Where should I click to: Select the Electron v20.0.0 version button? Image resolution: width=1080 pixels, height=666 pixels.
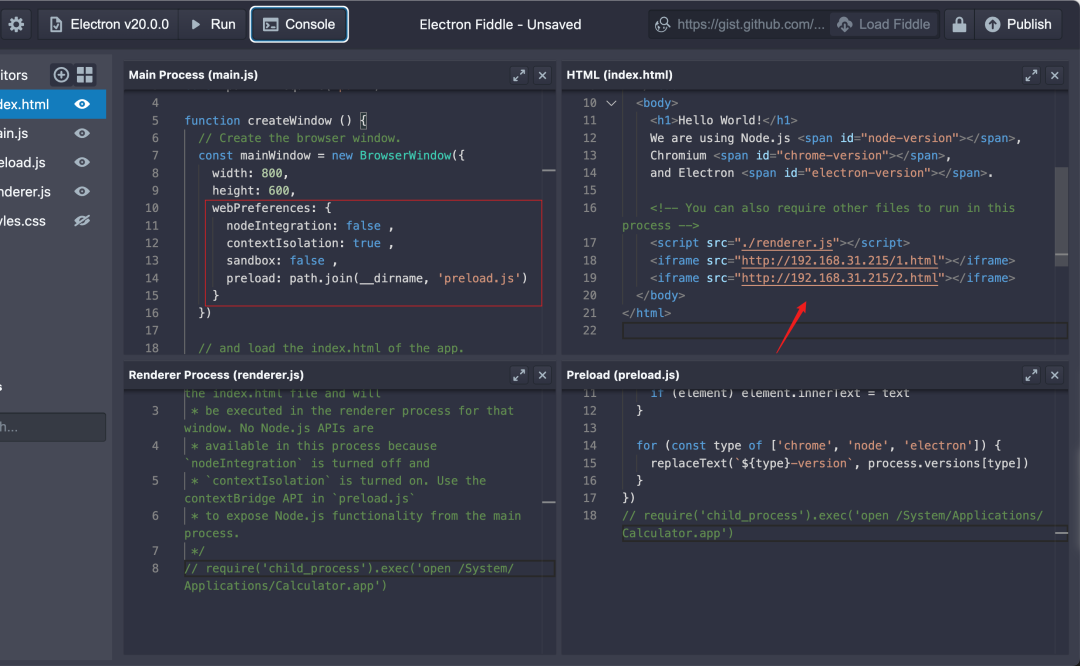(x=110, y=25)
